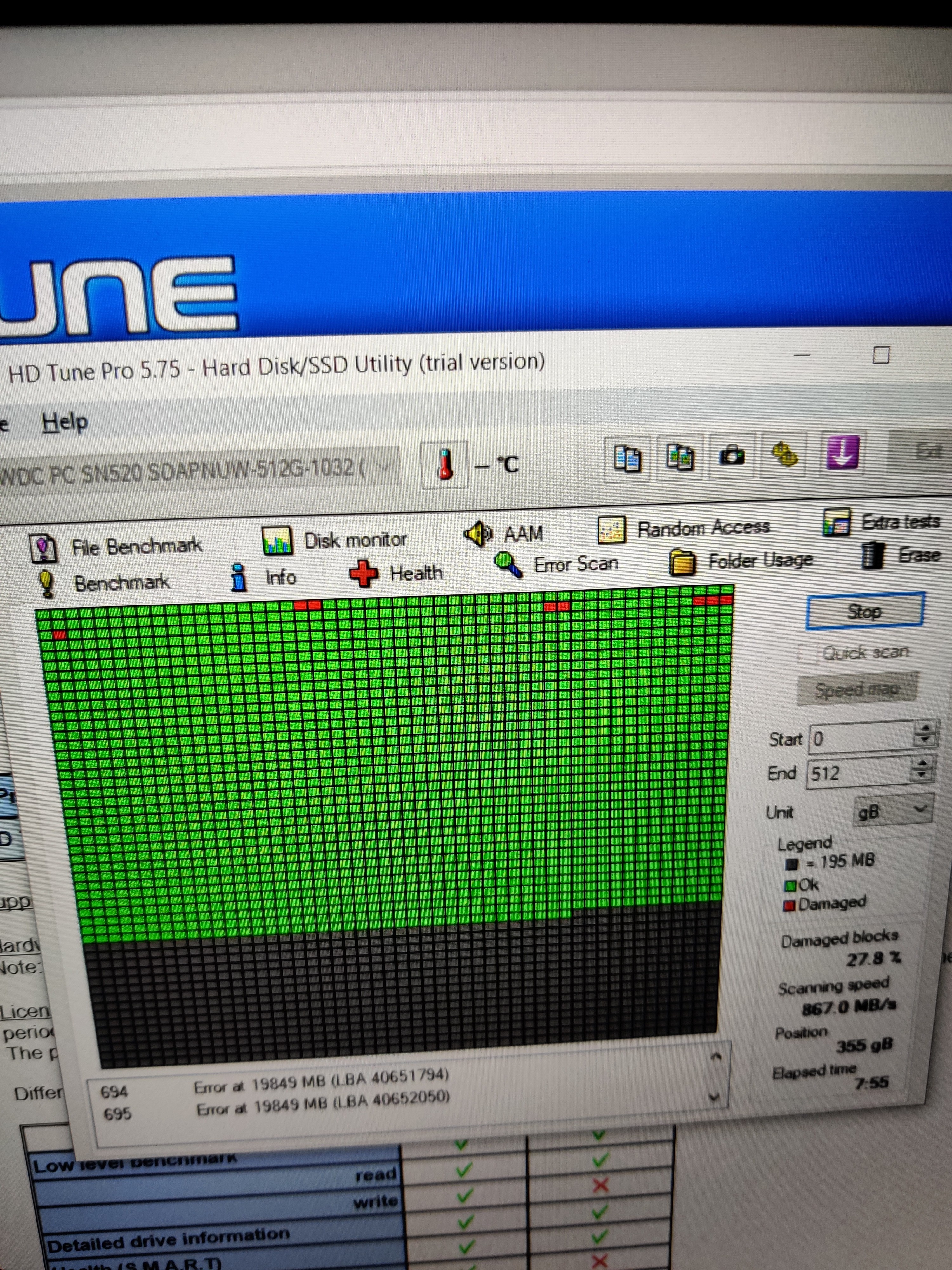Open the Info tab
This screenshot has width=952, height=1270.
[281, 577]
